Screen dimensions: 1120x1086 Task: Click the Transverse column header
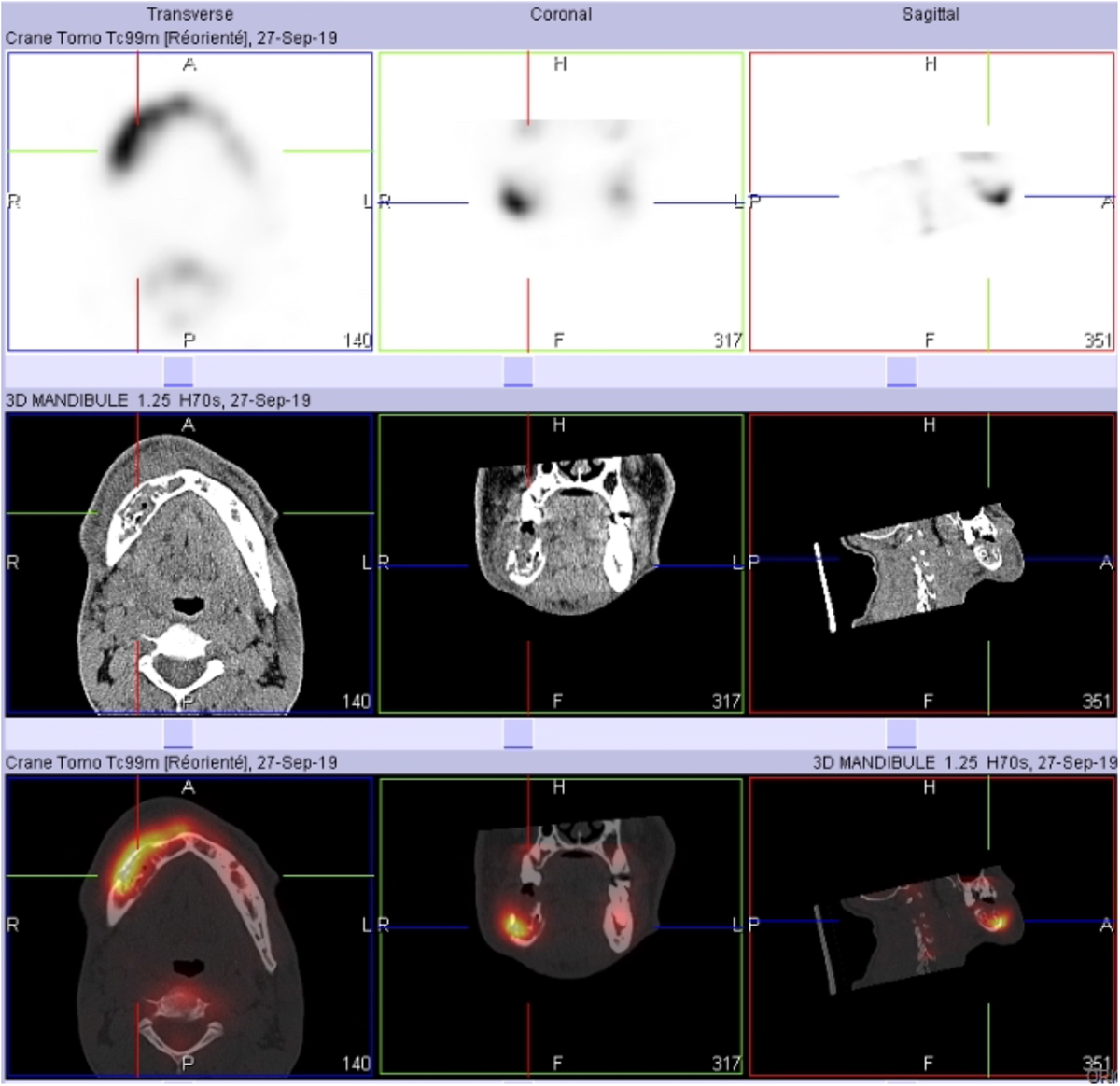click(x=189, y=14)
